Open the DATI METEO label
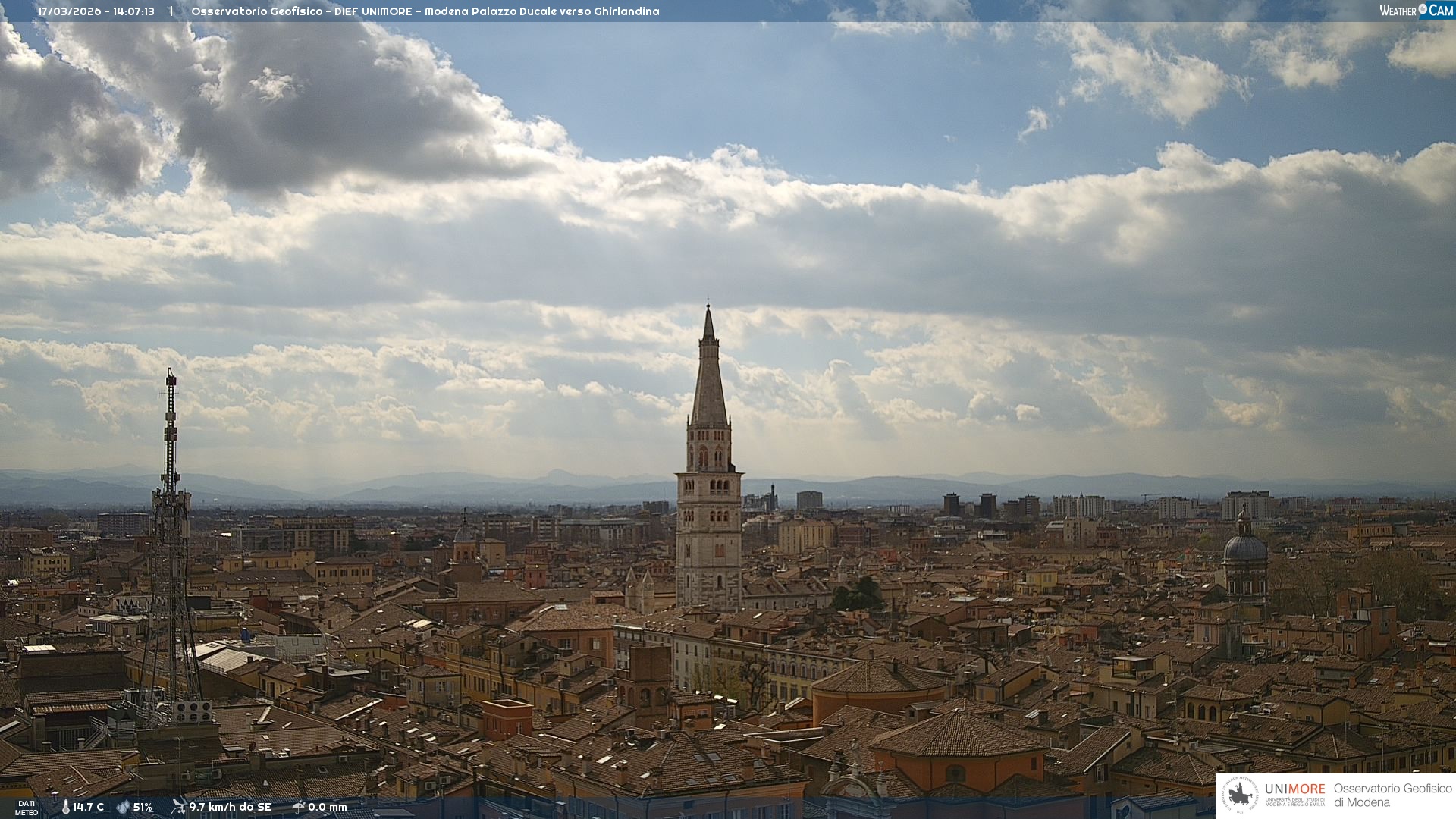Viewport: 1456px width, 819px height. 27,808
